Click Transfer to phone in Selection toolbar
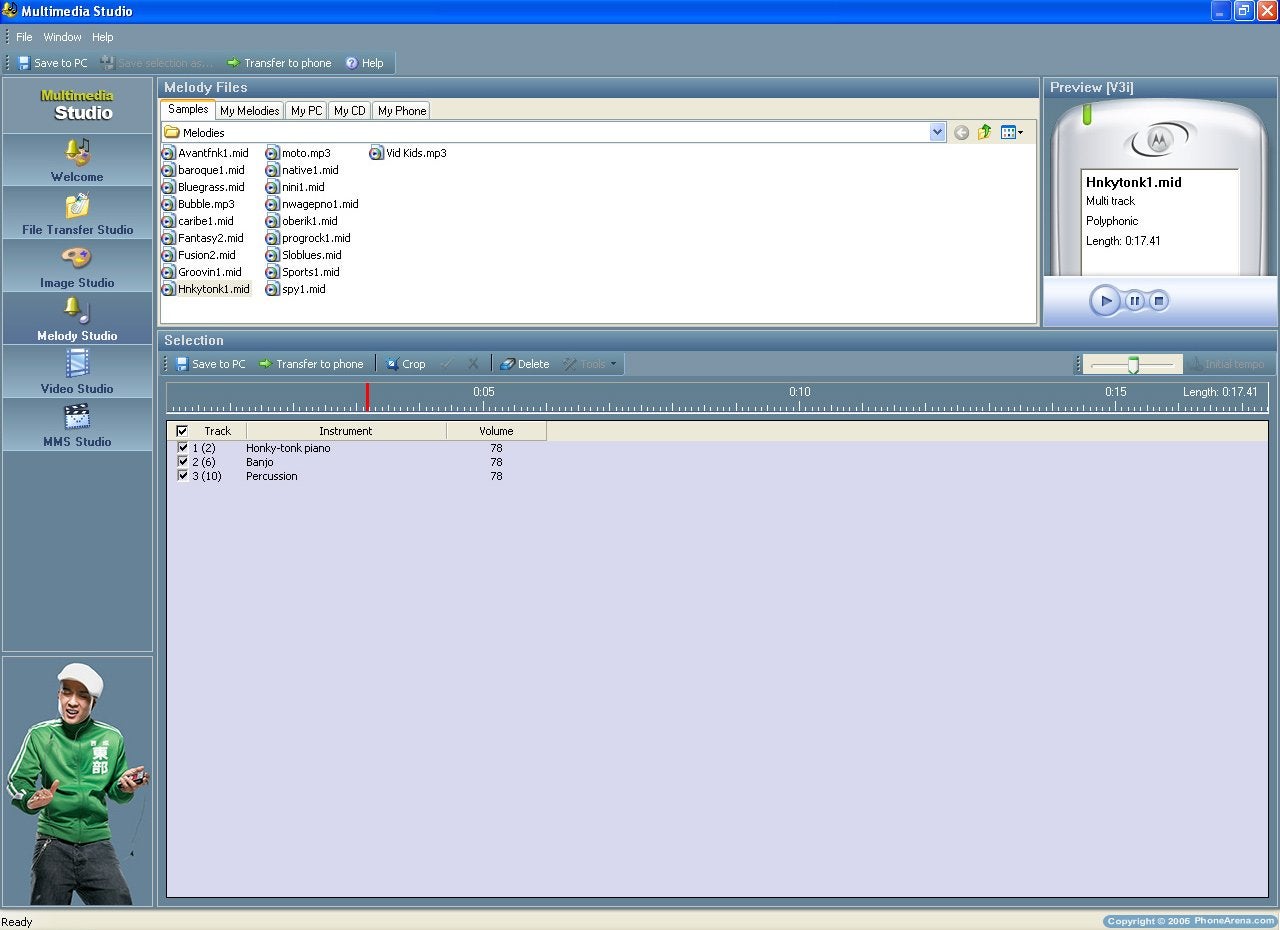 (x=311, y=364)
